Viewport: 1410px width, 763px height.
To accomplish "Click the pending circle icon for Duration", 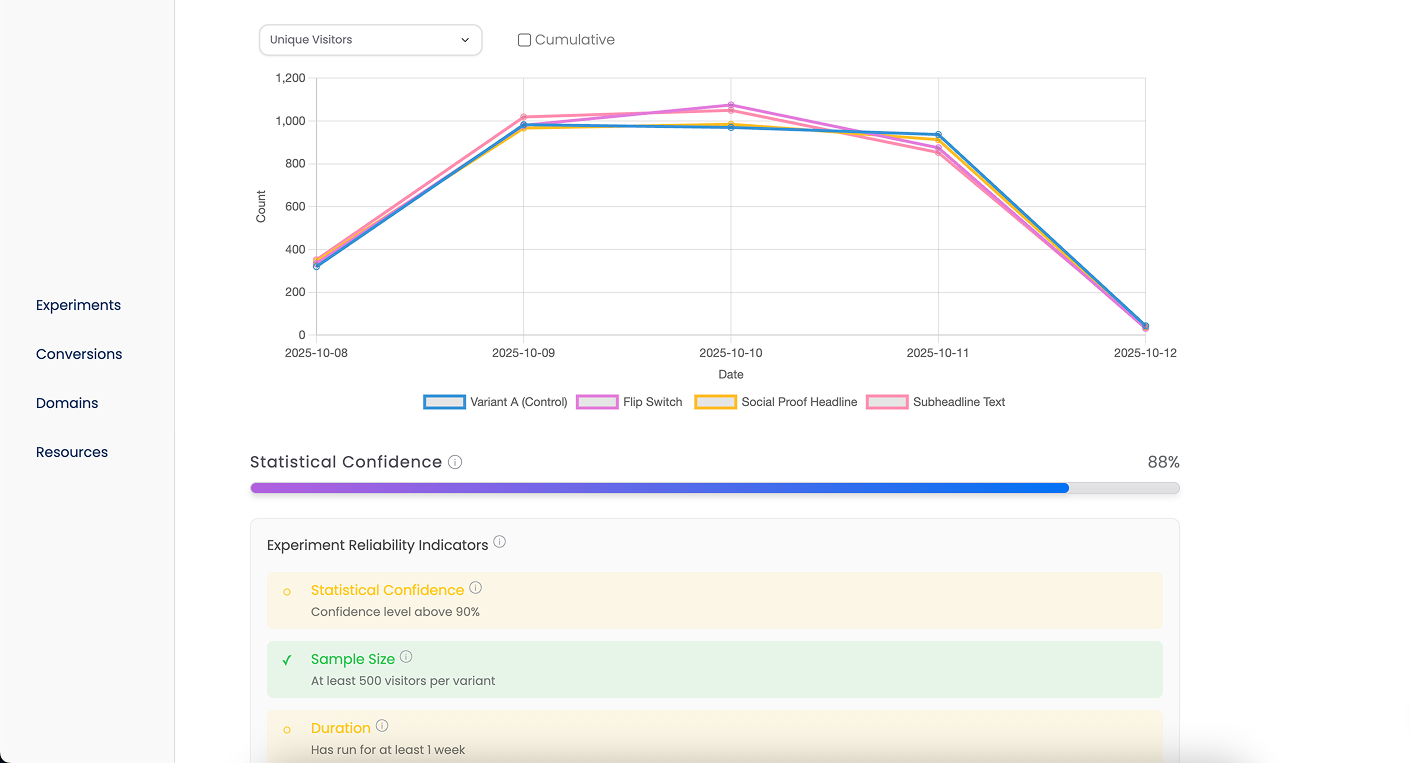I will pyautogui.click(x=287, y=730).
